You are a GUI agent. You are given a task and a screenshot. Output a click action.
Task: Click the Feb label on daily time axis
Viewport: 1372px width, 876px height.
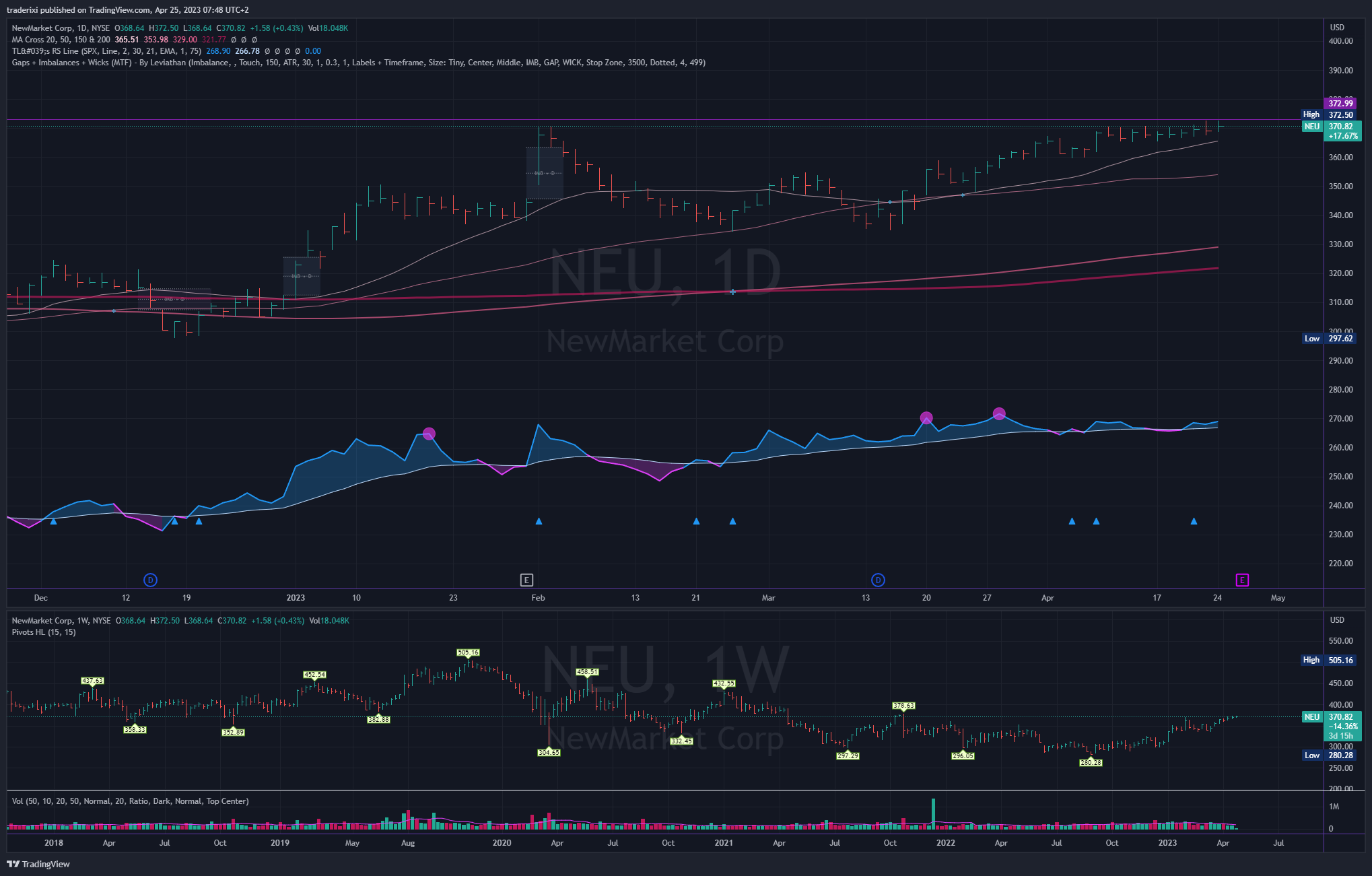click(538, 598)
